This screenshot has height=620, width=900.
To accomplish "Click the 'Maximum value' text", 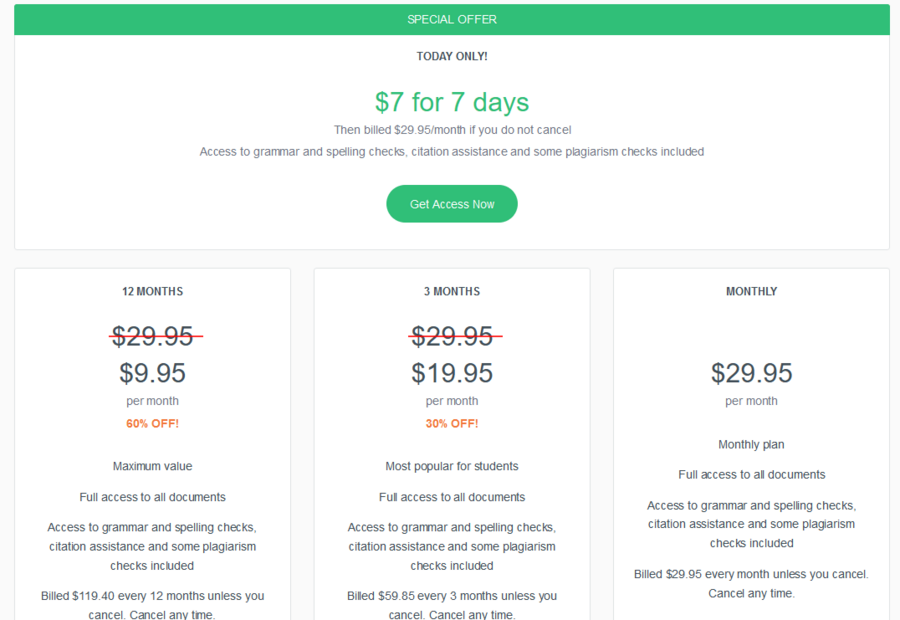I will click(152, 466).
